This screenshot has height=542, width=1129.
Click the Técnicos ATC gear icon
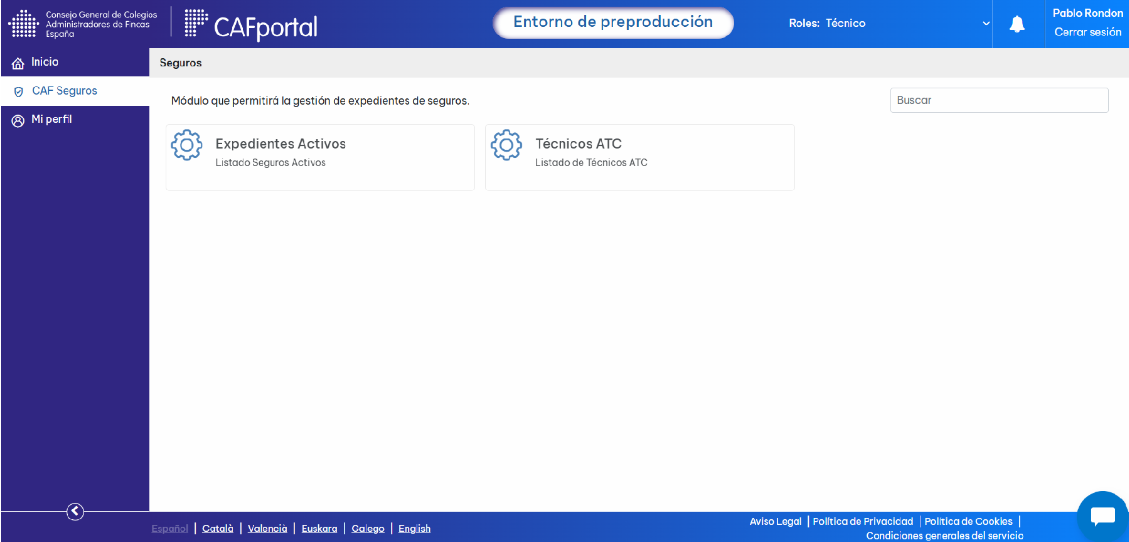pyautogui.click(x=507, y=145)
